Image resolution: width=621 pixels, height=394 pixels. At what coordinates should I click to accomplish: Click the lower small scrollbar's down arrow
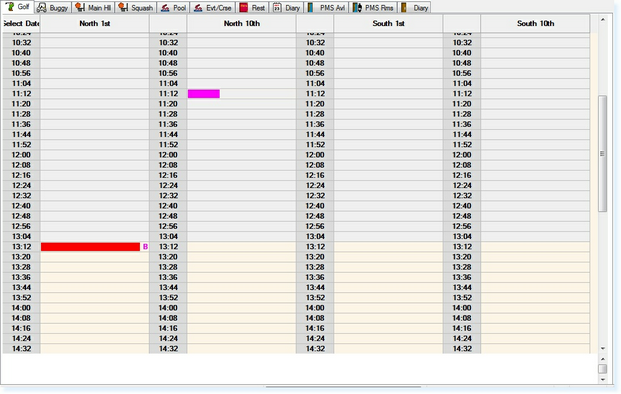[602, 379]
